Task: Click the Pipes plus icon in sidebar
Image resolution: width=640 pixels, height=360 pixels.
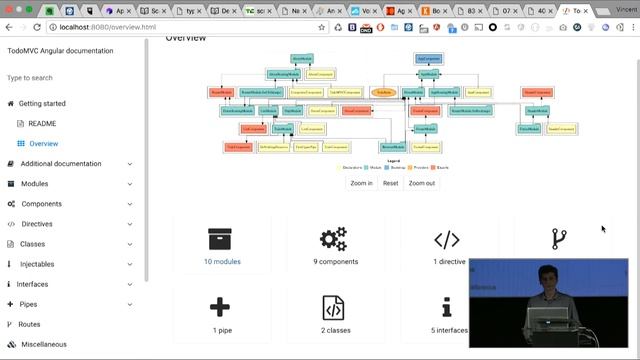Action: [10, 304]
